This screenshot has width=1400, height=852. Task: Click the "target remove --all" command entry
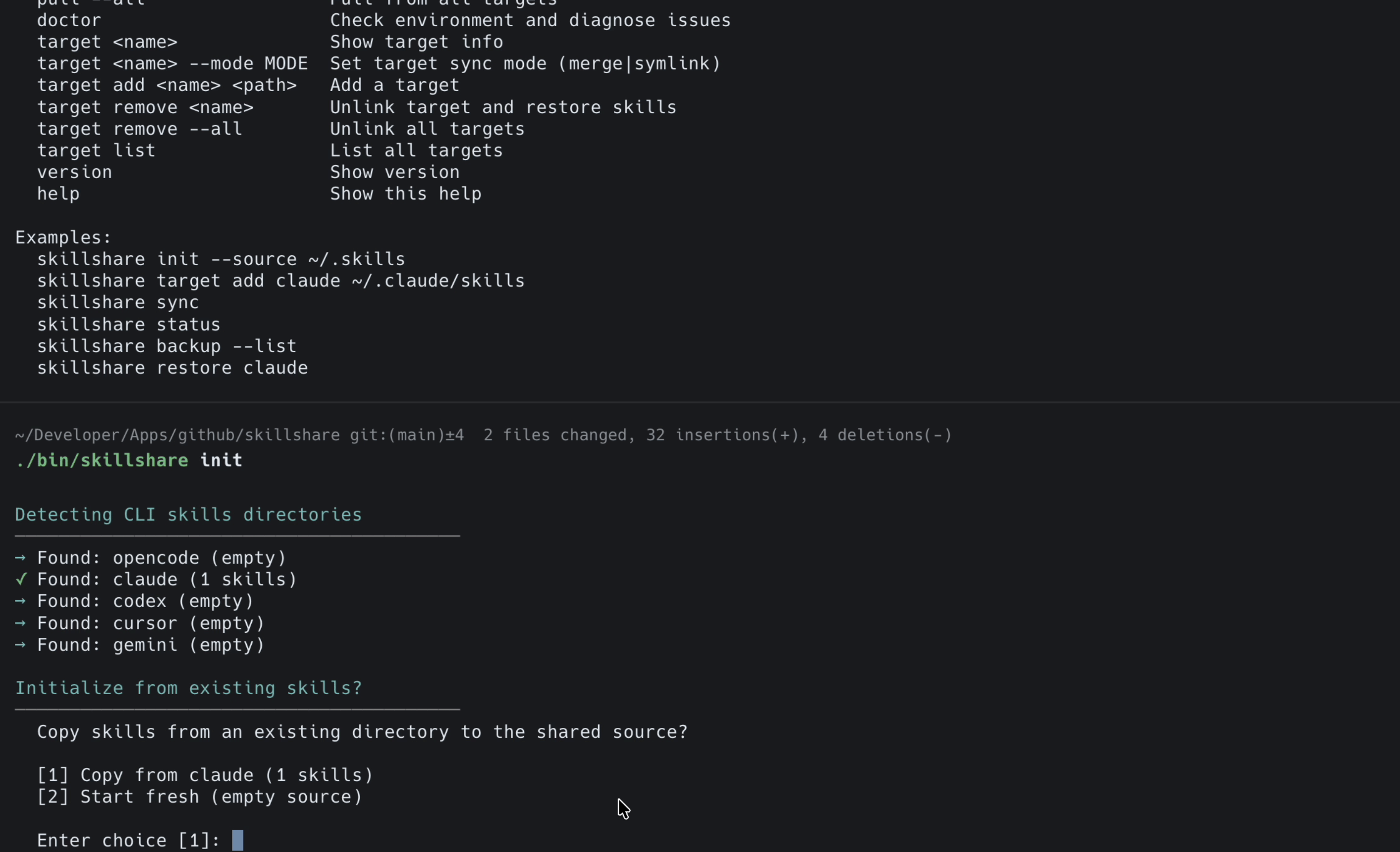tap(140, 129)
